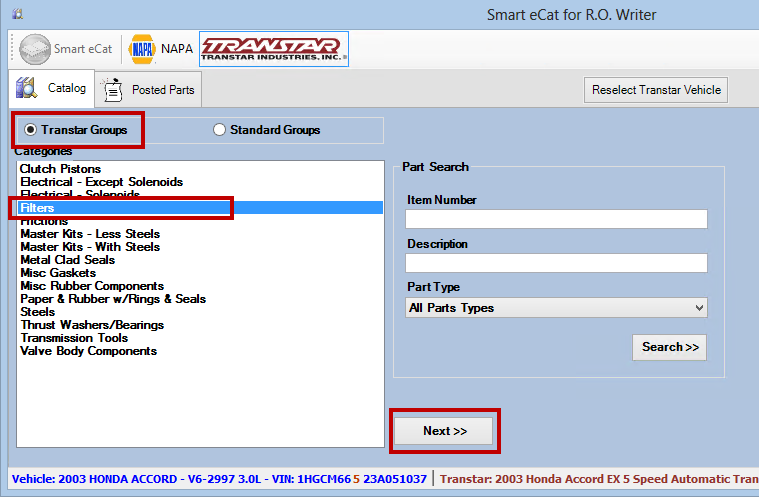Select Clutch Pistons category
This screenshot has height=497, width=759.
click(x=60, y=169)
